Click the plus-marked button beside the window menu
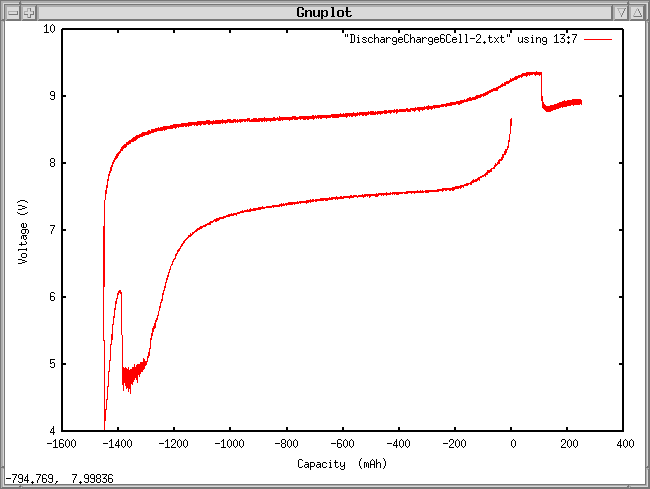The width and height of the screenshot is (650, 489). 30,12
